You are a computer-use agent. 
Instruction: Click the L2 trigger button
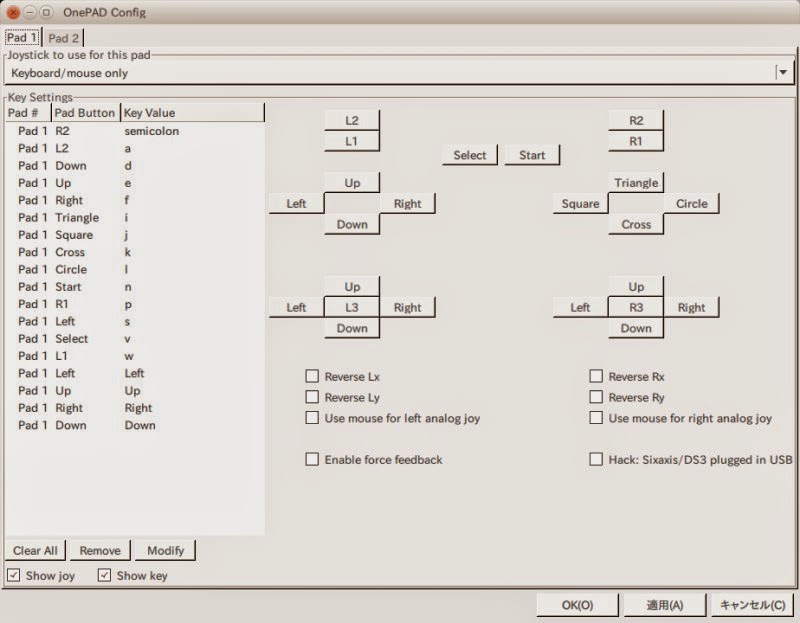352,120
